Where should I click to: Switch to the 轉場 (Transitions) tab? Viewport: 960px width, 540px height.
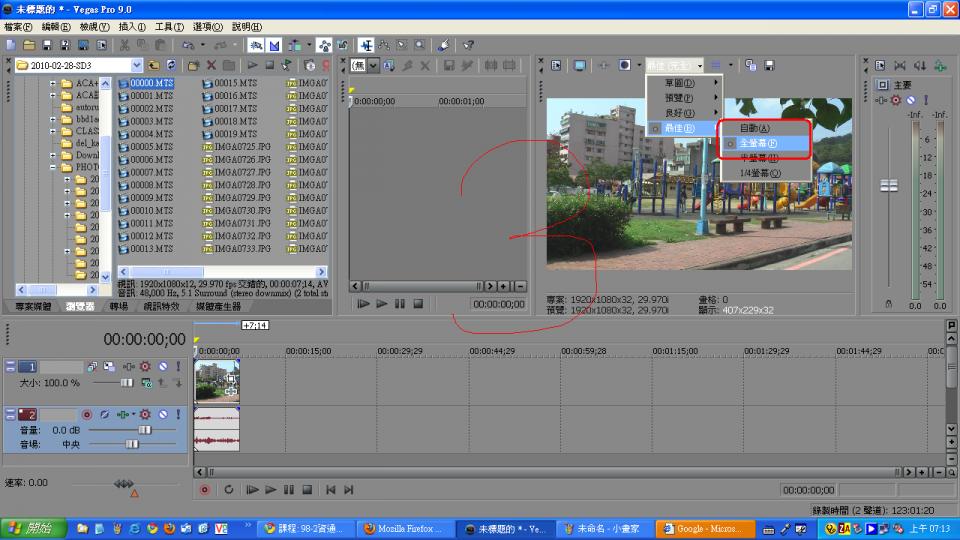point(118,306)
